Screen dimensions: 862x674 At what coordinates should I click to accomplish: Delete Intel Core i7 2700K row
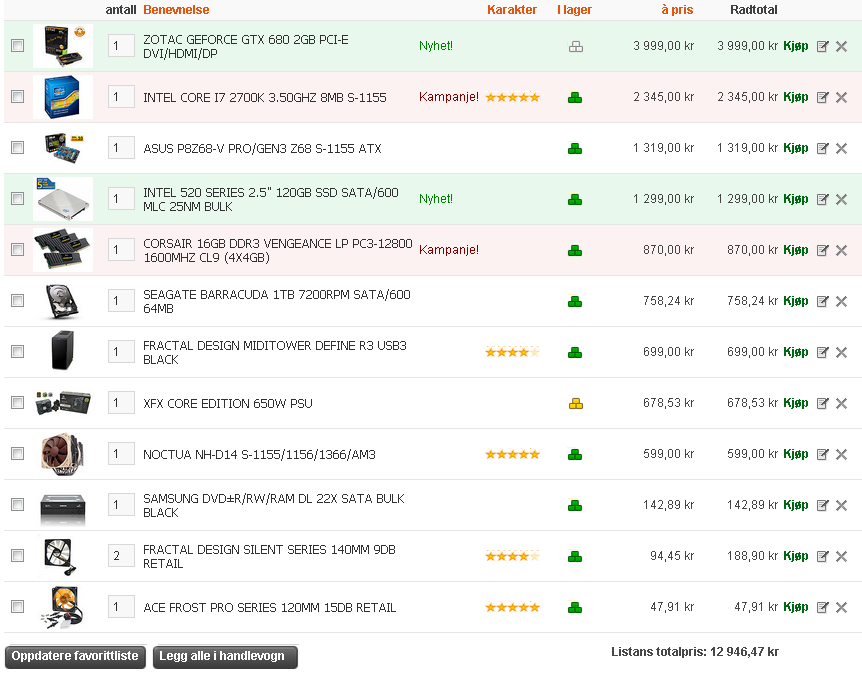[841, 97]
